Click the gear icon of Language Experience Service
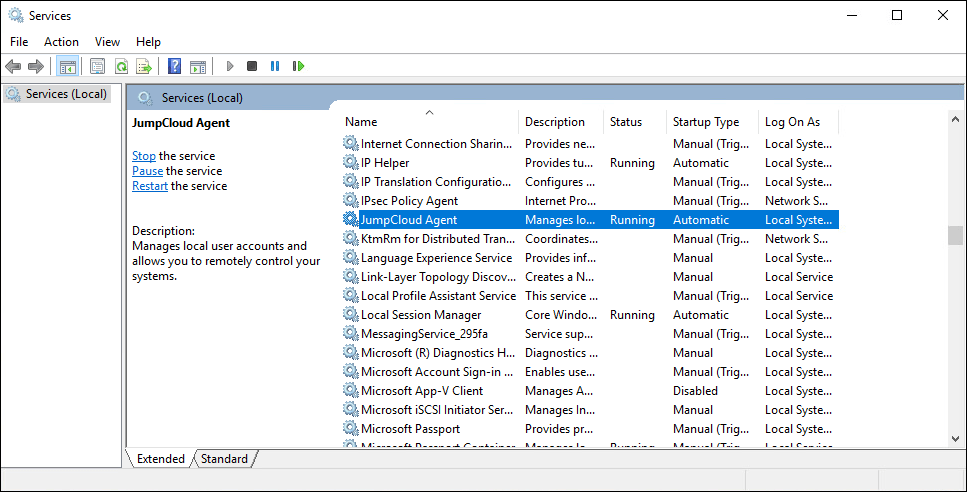Viewport: 967px width, 492px height. click(350, 258)
